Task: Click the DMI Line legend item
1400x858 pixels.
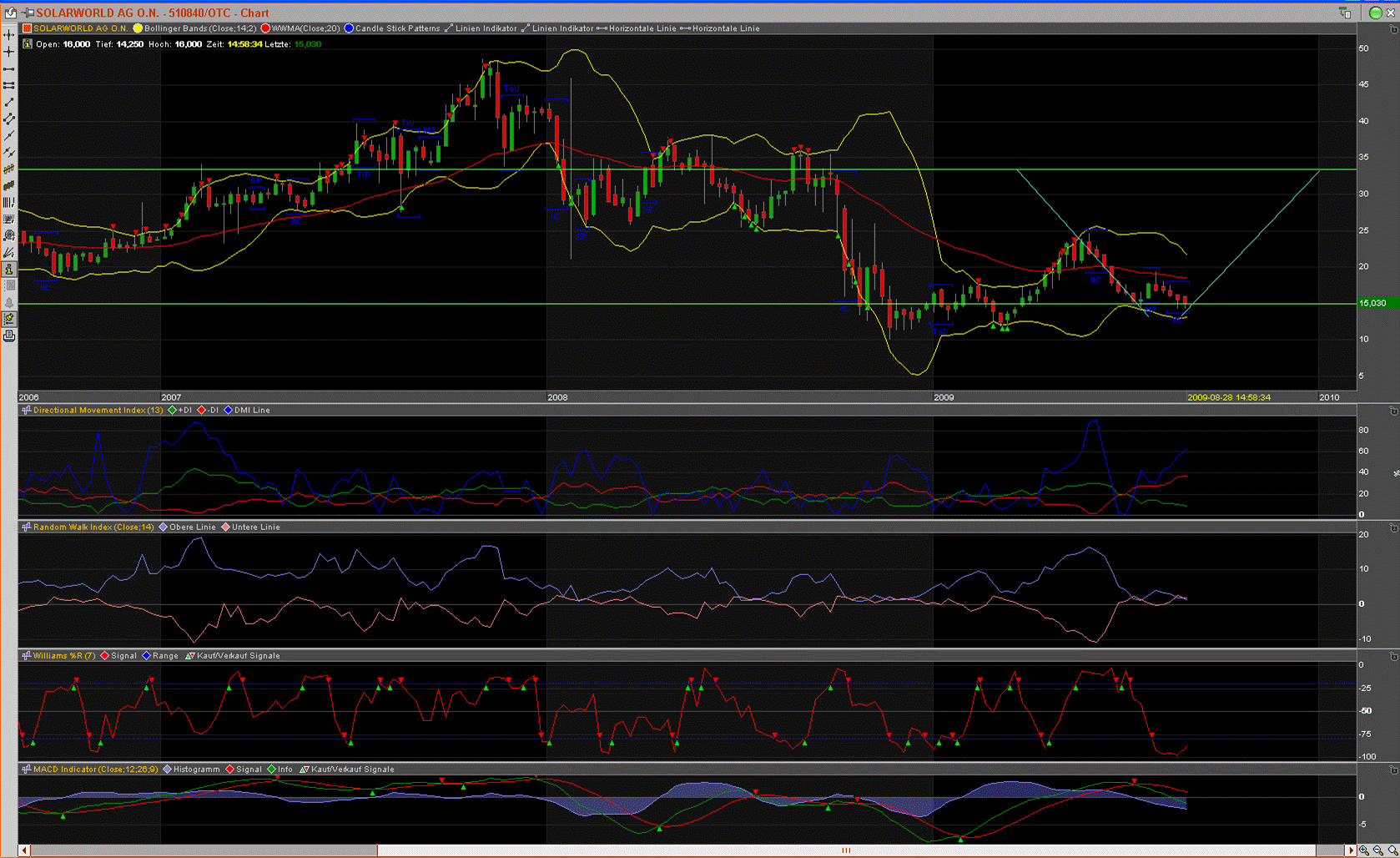Action: [247, 411]
